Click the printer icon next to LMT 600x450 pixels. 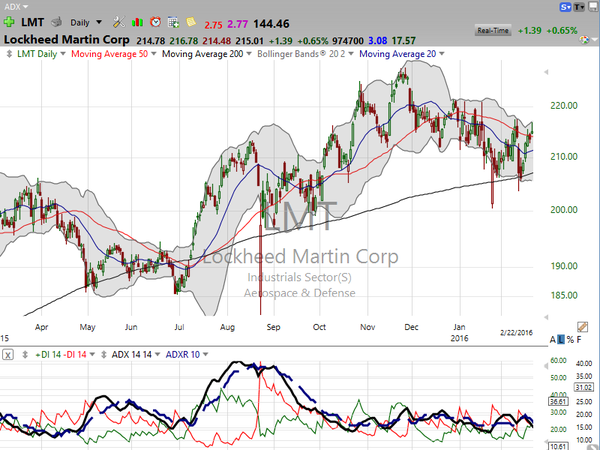pyautogui.click(x=57, y=22)
